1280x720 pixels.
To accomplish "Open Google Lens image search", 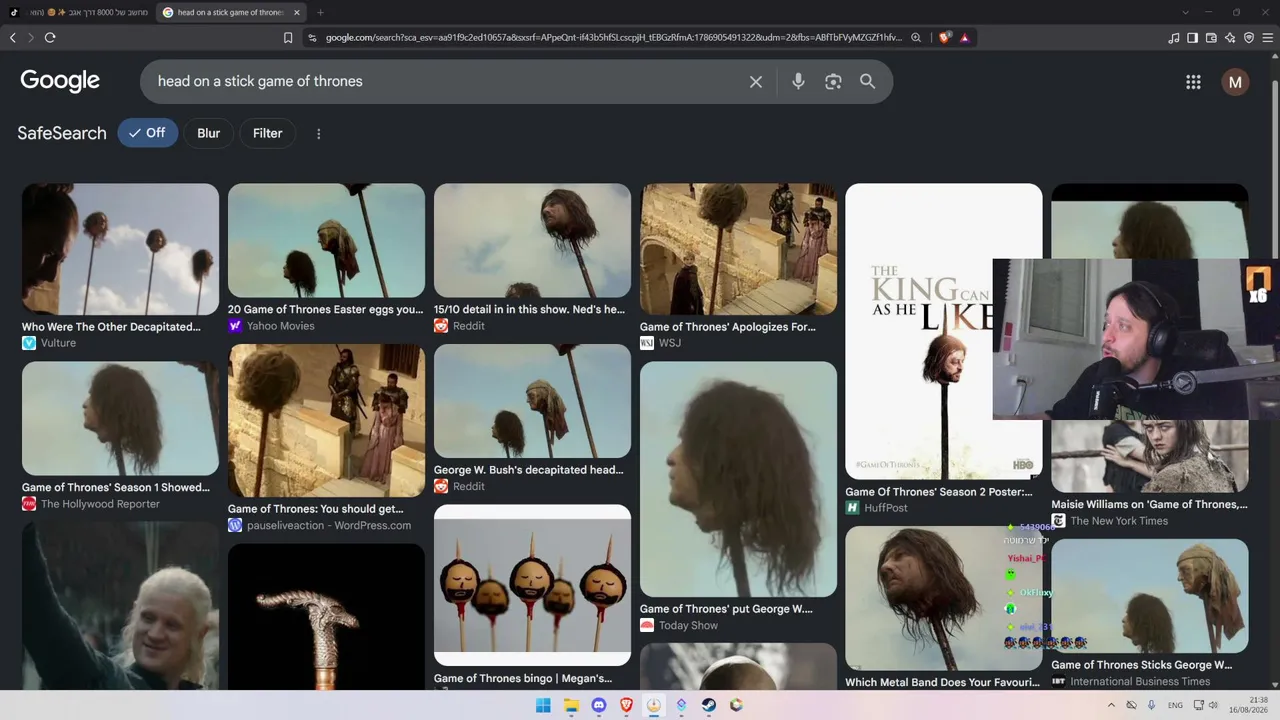I will click(833, 82).
